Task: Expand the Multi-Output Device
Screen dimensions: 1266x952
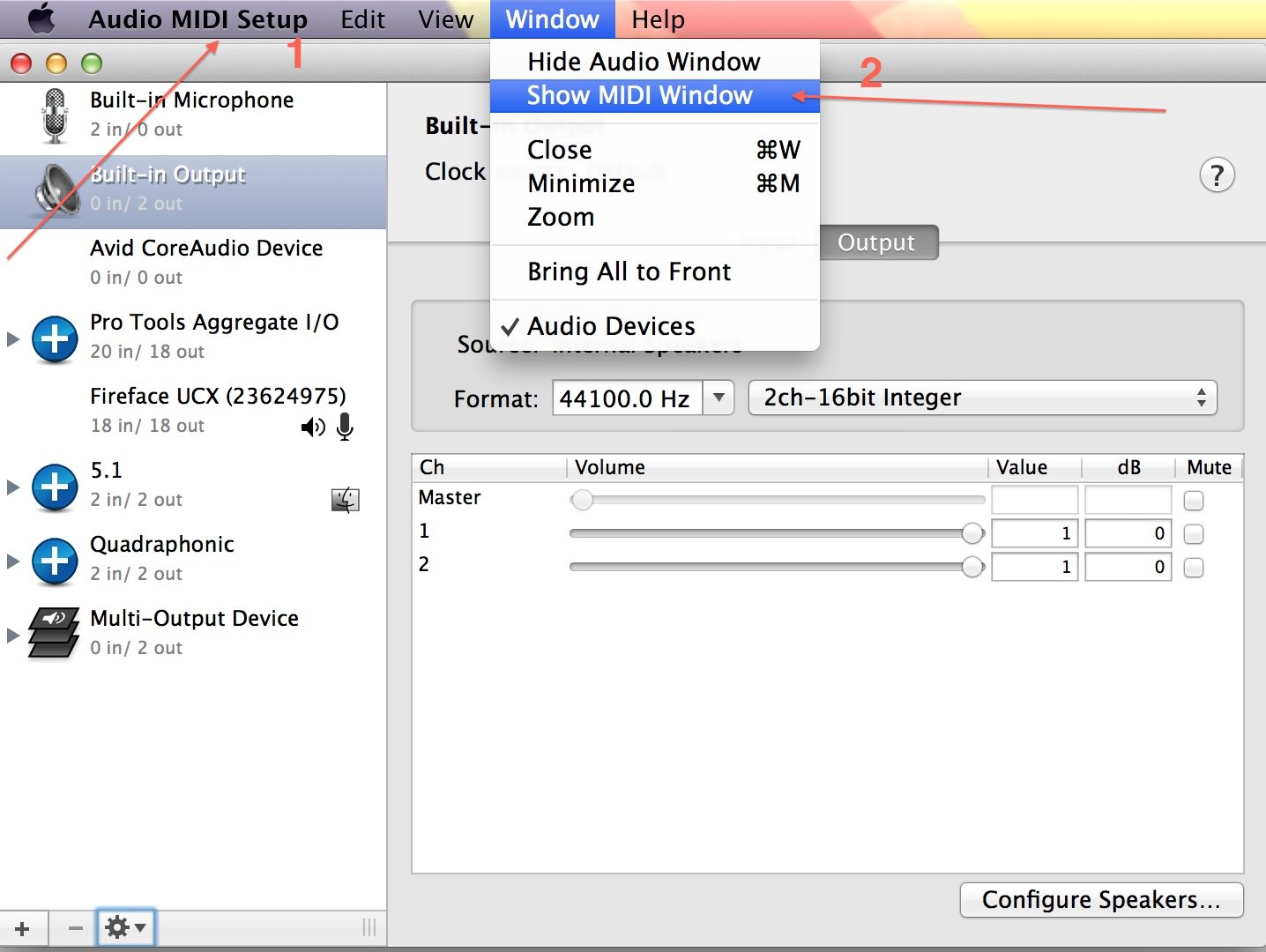Action: (x=13, y=635)
